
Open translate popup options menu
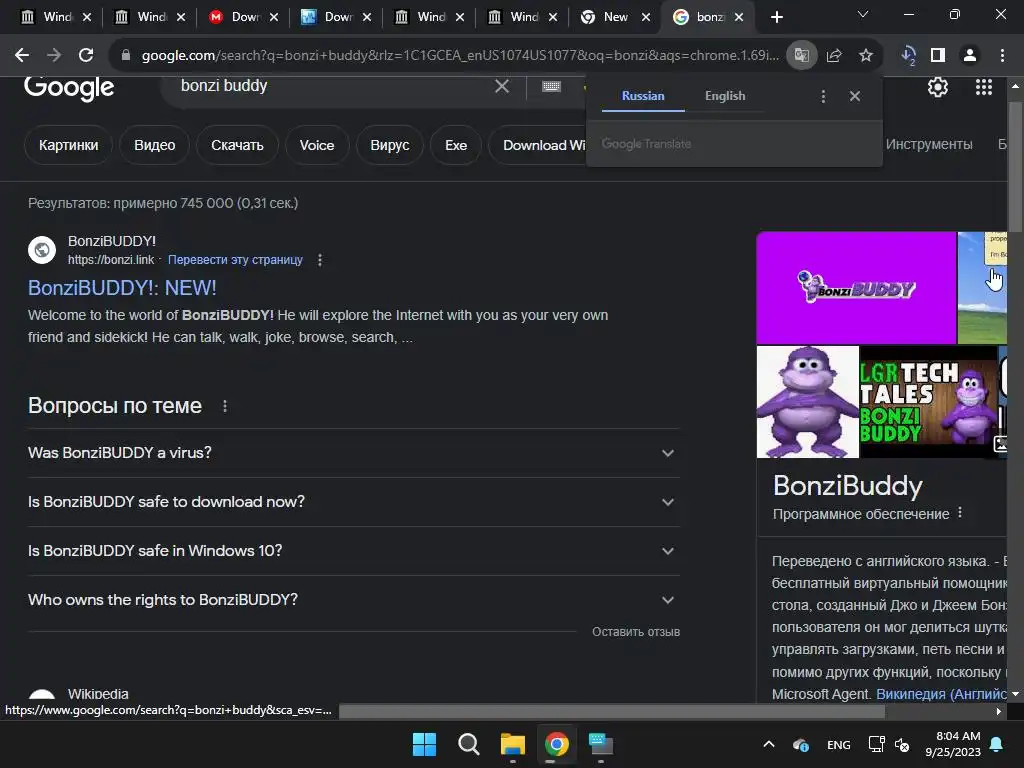(823, 97)
